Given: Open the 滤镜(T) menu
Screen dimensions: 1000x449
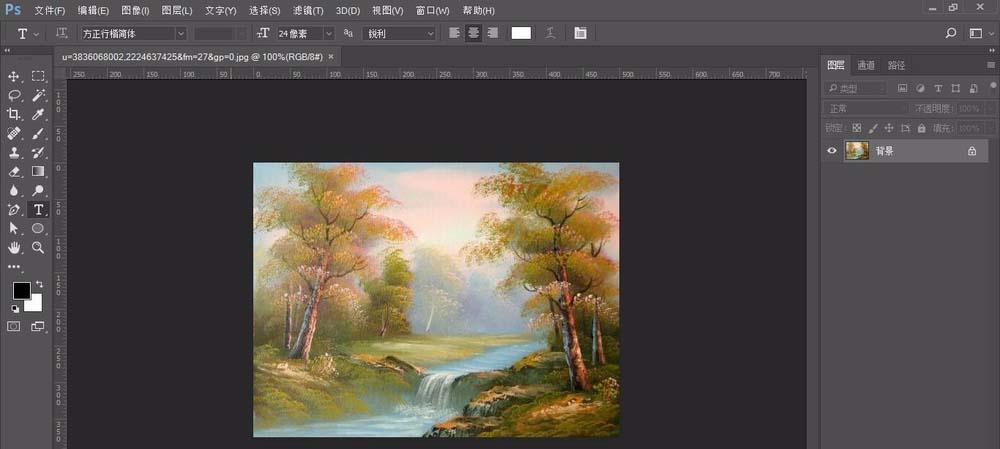Looking at the screenshot, I should 308,11.
